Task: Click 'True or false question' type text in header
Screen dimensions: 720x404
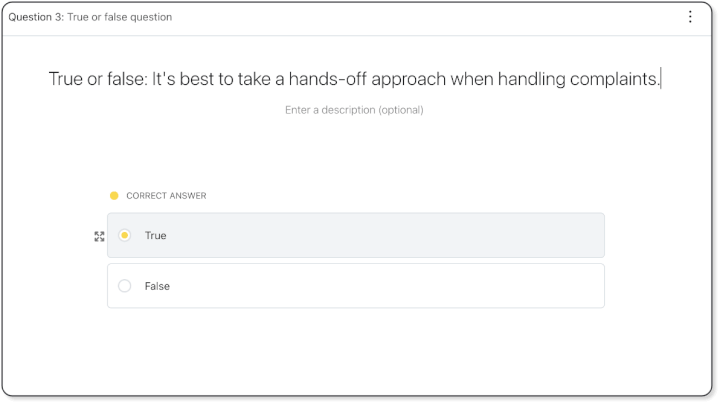Action: (120, 17)
